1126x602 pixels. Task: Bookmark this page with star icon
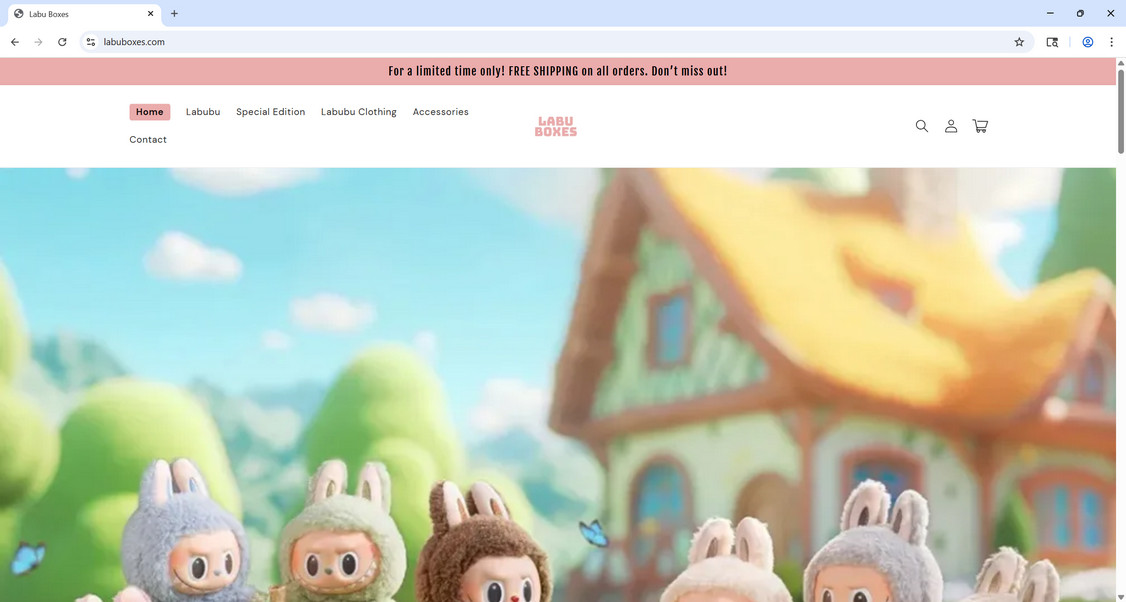(1019, 42)
